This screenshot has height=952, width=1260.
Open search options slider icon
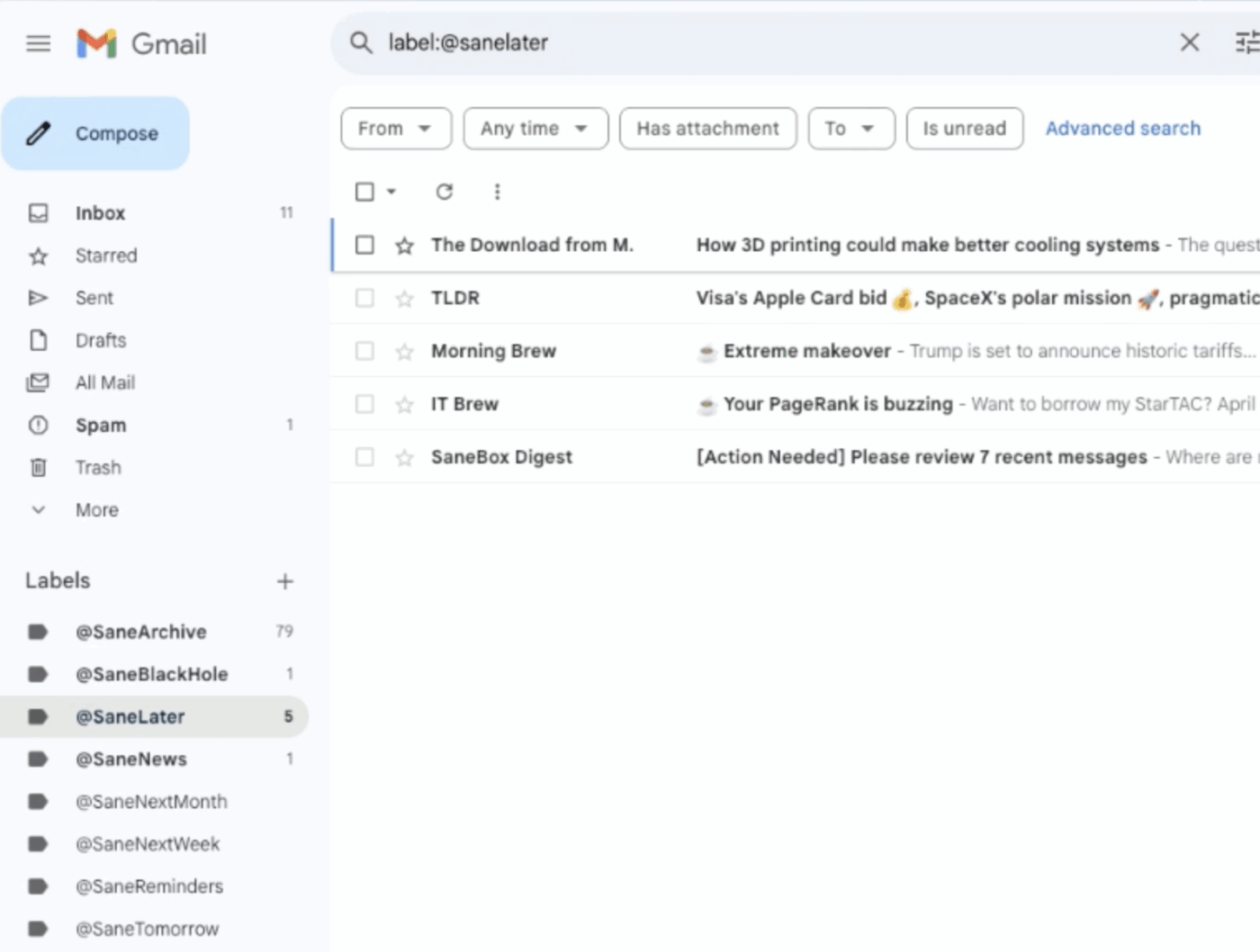click(1247, 42)
